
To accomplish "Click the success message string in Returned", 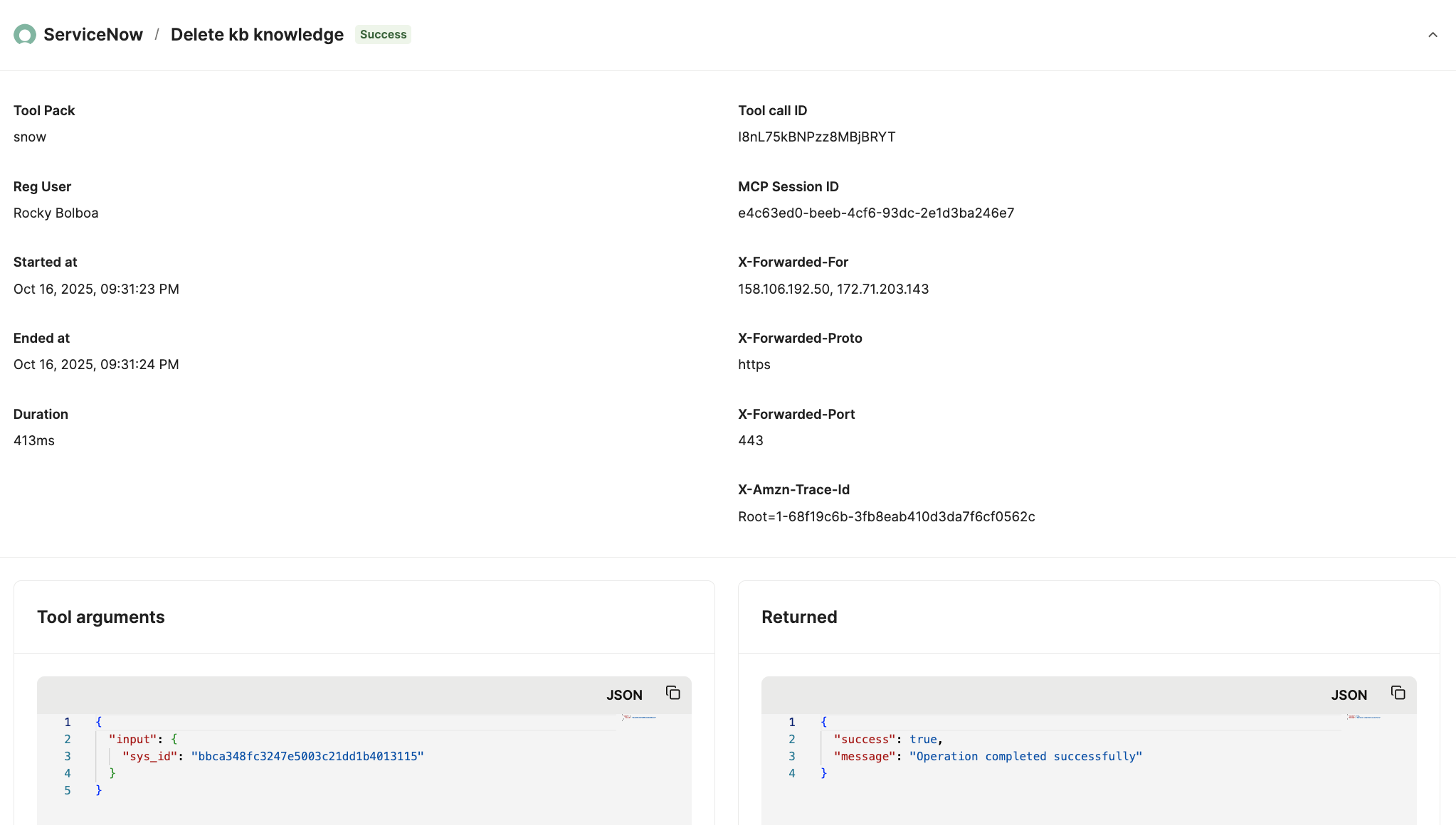I will (x=1025, y=756).
